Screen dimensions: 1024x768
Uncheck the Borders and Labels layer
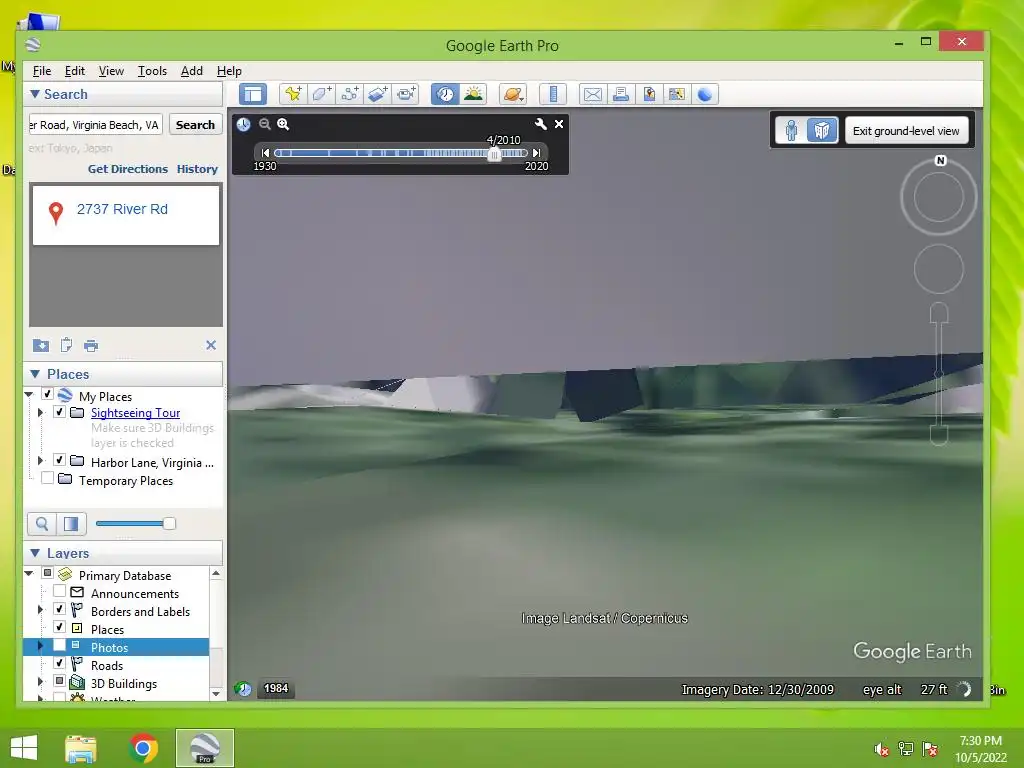tap(59, 609)
